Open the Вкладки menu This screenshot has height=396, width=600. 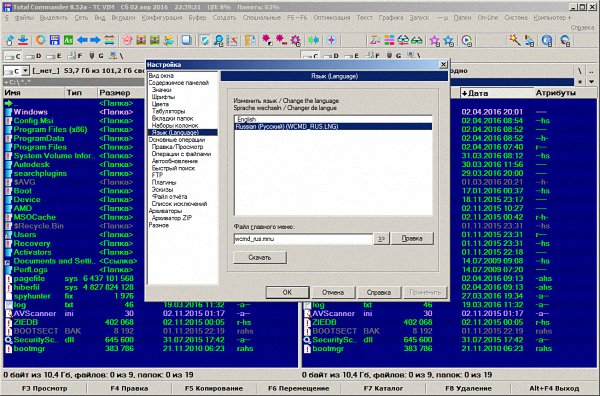[x=123, y=18]
